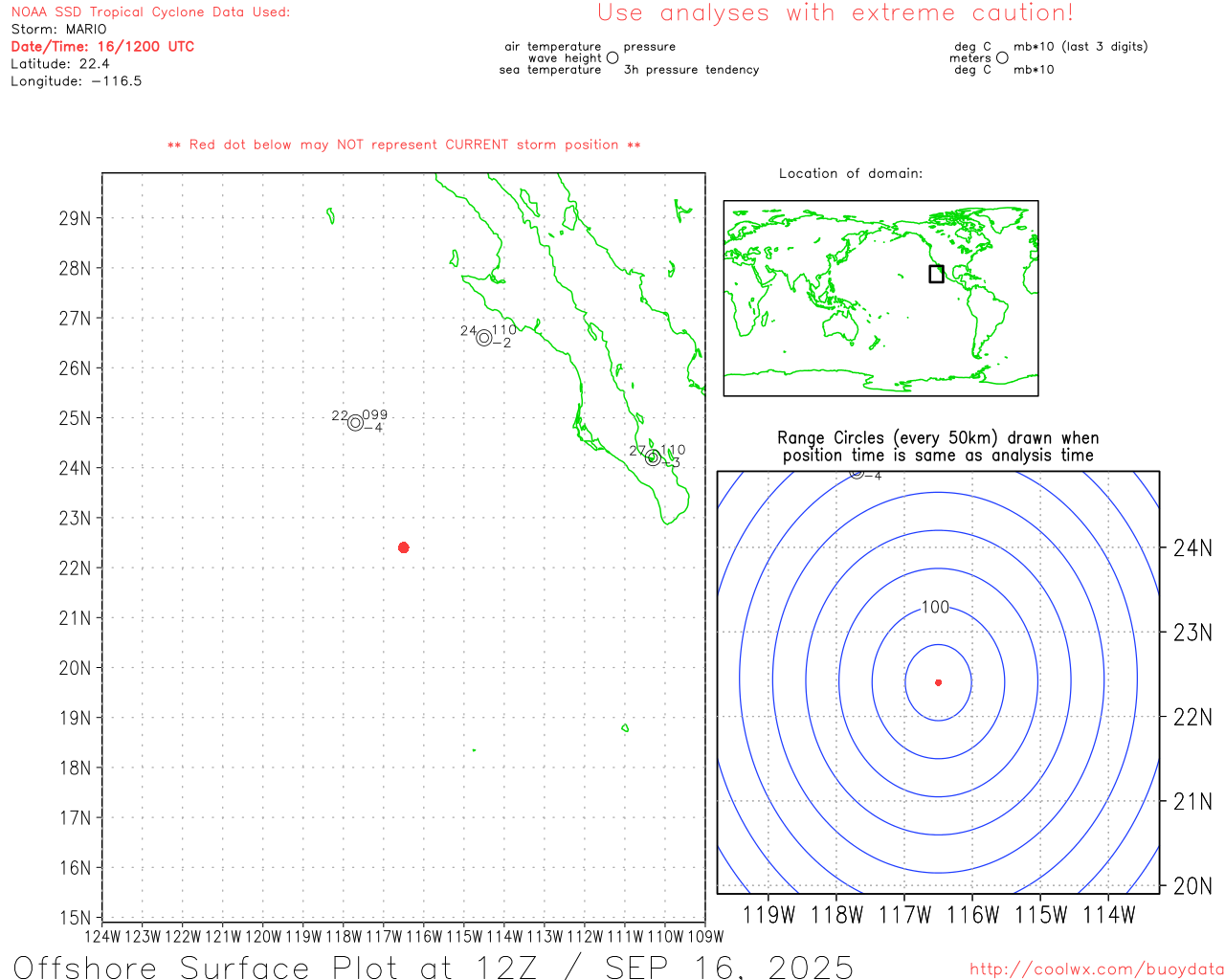Click '114W' label below range circles
The width and height of the screenshot is (1225, 980).
[x=1108, y=915]
